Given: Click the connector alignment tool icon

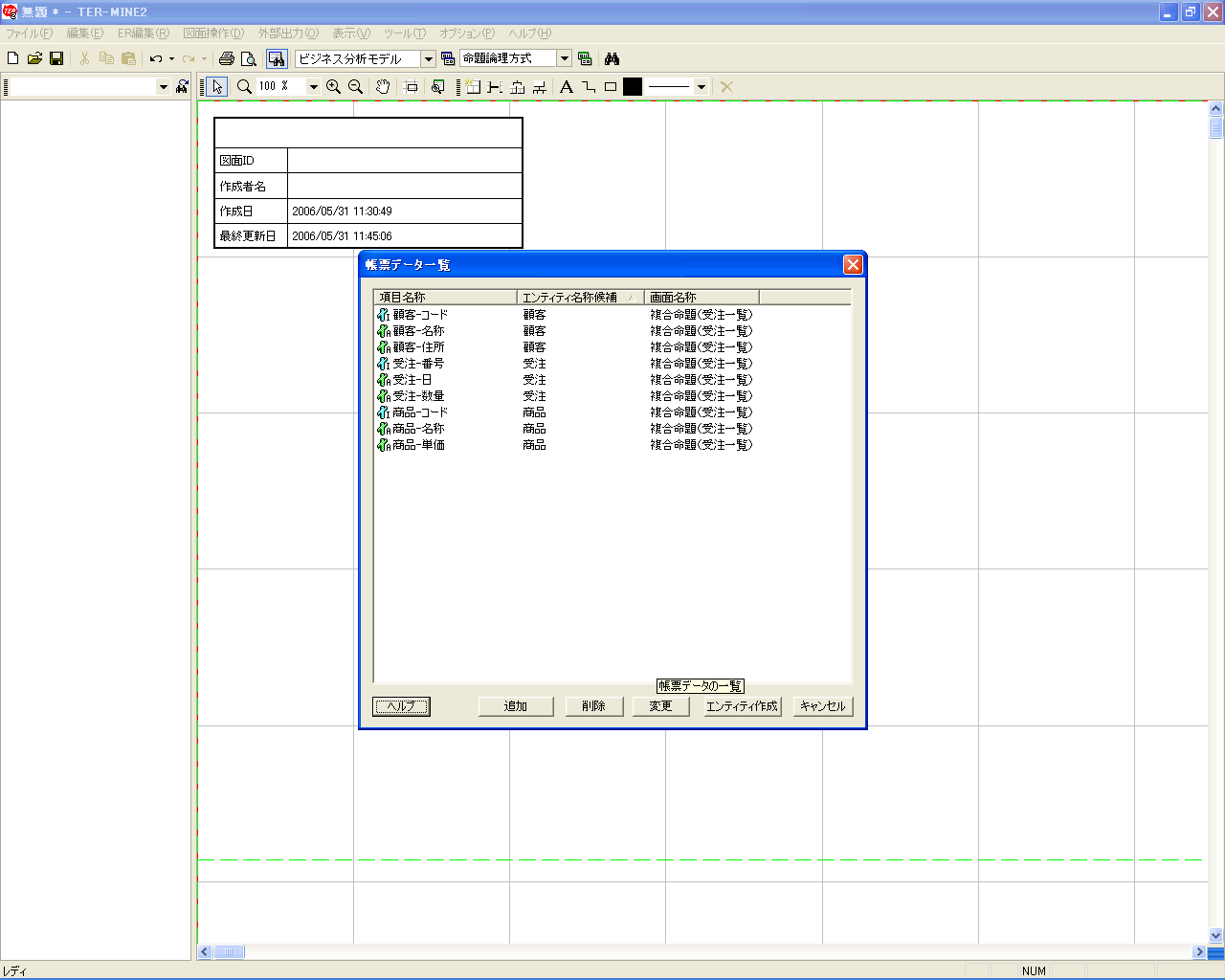Looking at the screenshot, I should click(x=540, y=87).
